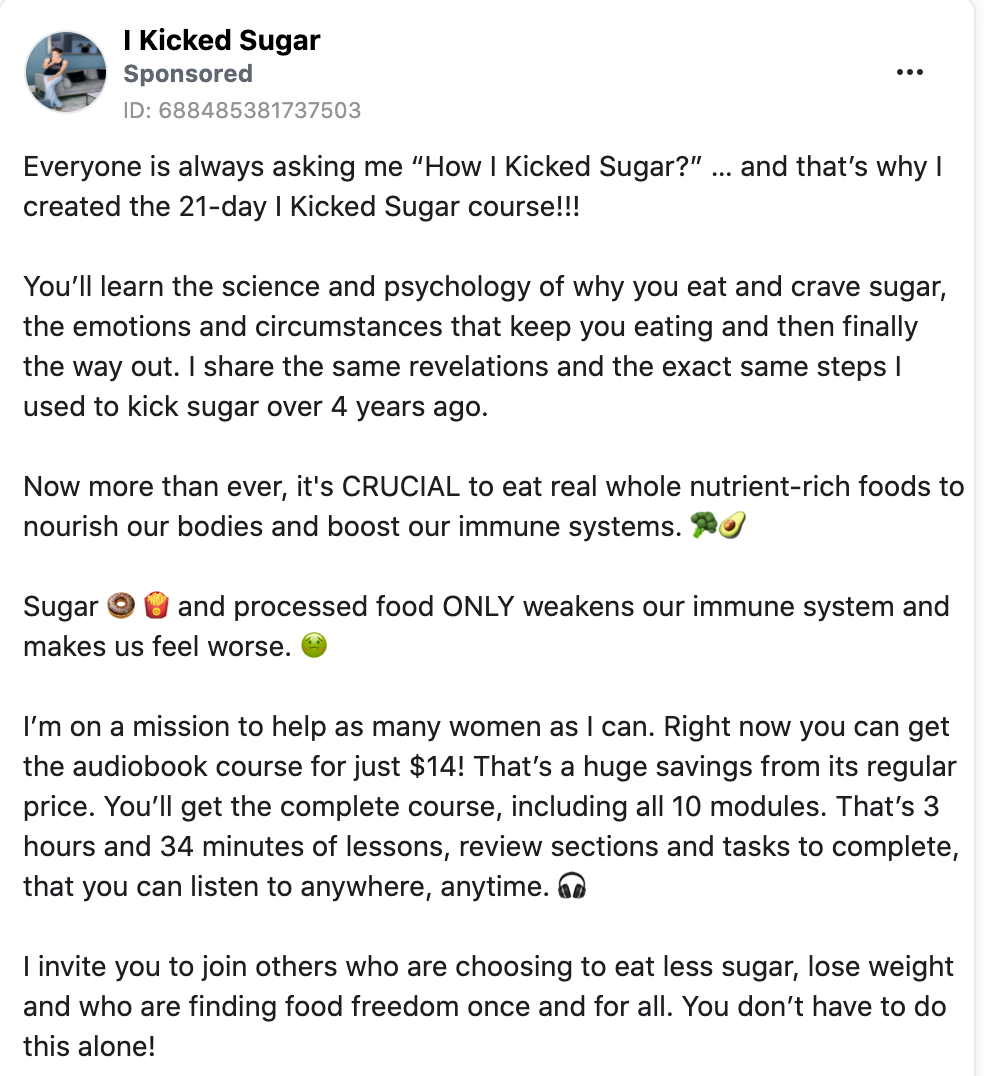This screenshot has width=984, height=1076.
Task: Click the paragraph starting "You'll learn the science"
Action: pos(484,347)
